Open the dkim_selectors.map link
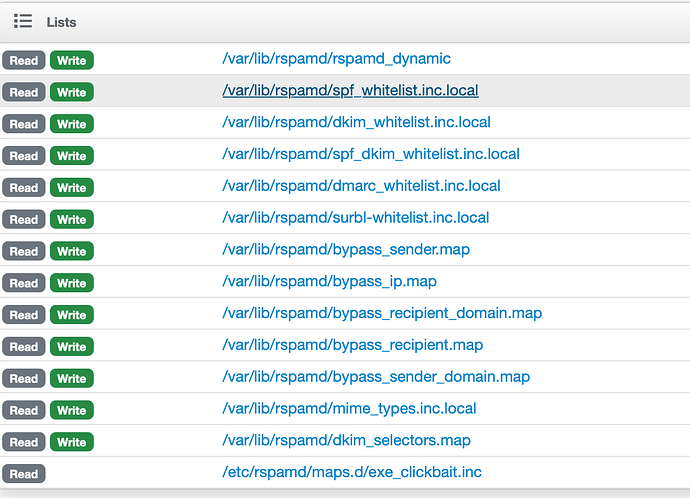 click(x=346, y=441)
